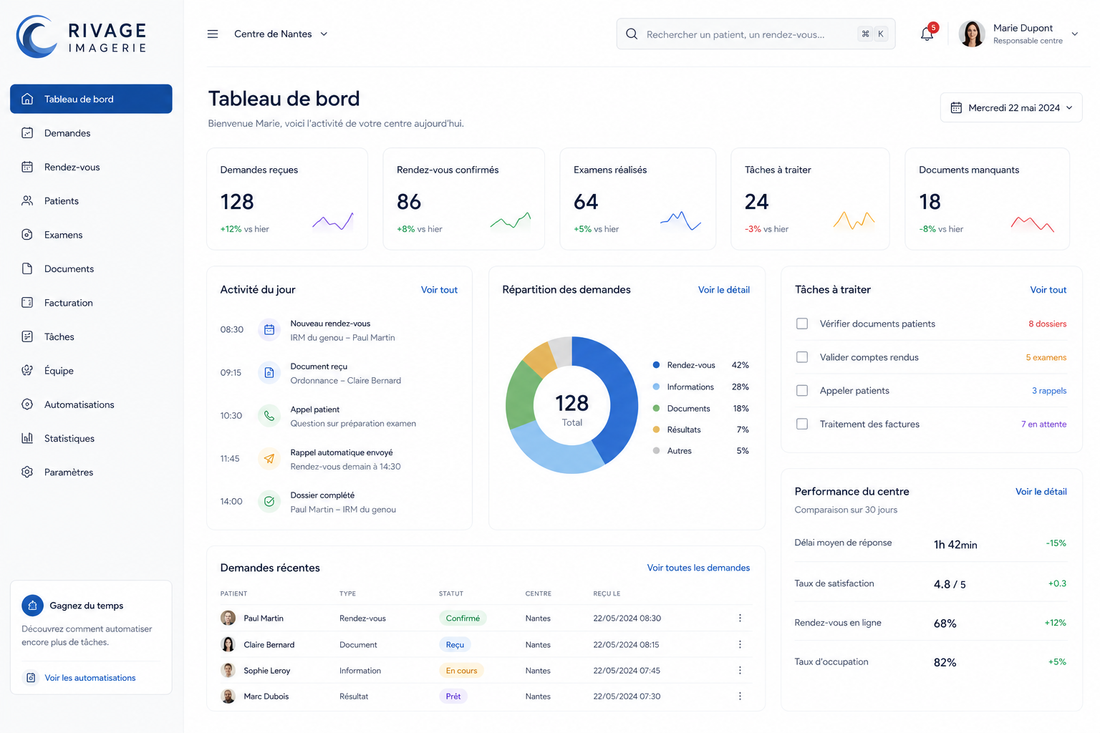The image size is (1100, 733).
Task: Select Facturation in the sidebar
Action: tap(91, 303)
